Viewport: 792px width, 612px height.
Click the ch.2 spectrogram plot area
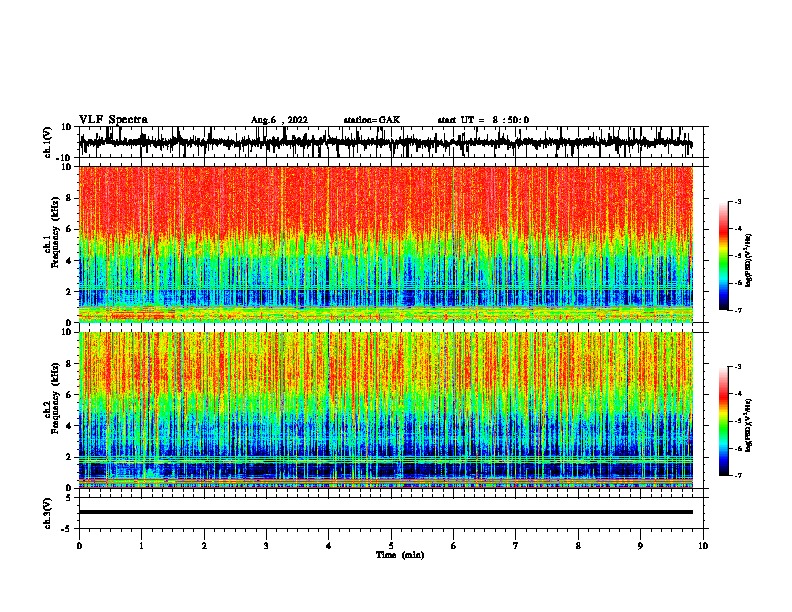click(385, 410)
